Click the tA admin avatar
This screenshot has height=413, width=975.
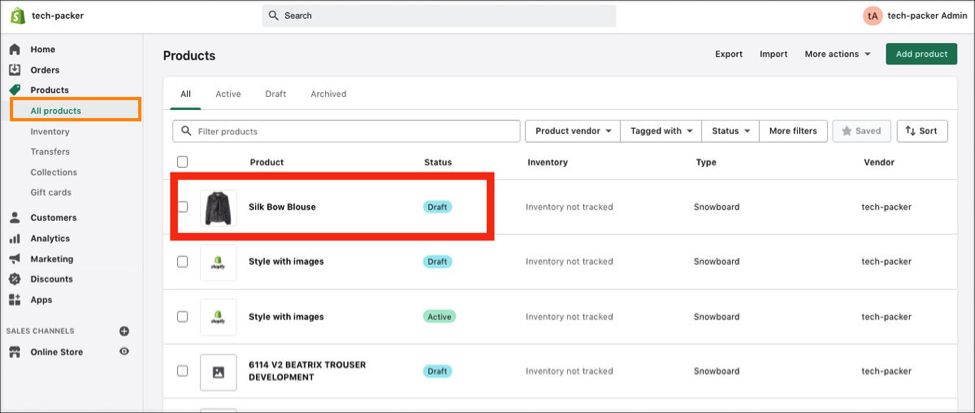pyautogui.click(x=872, y=16)
